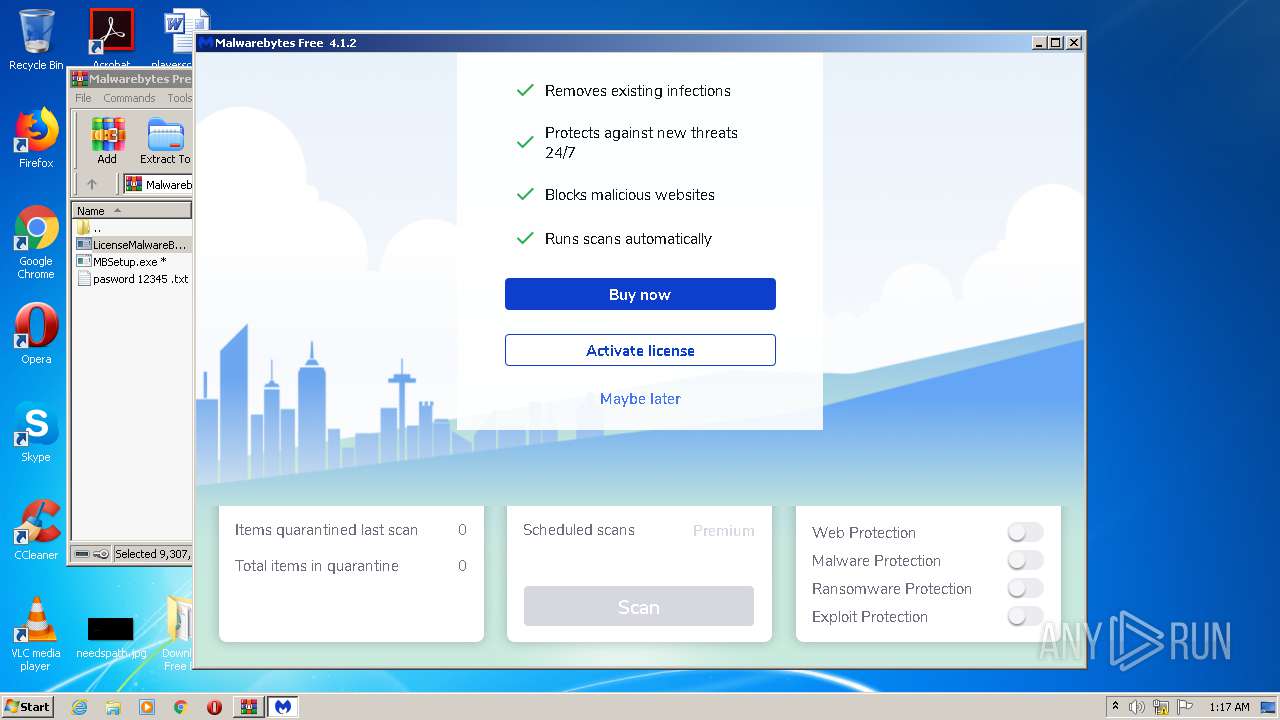Select 'pasword 12345 .txt' in WinRAR
Screen dimensions: 1280x720
131,279
